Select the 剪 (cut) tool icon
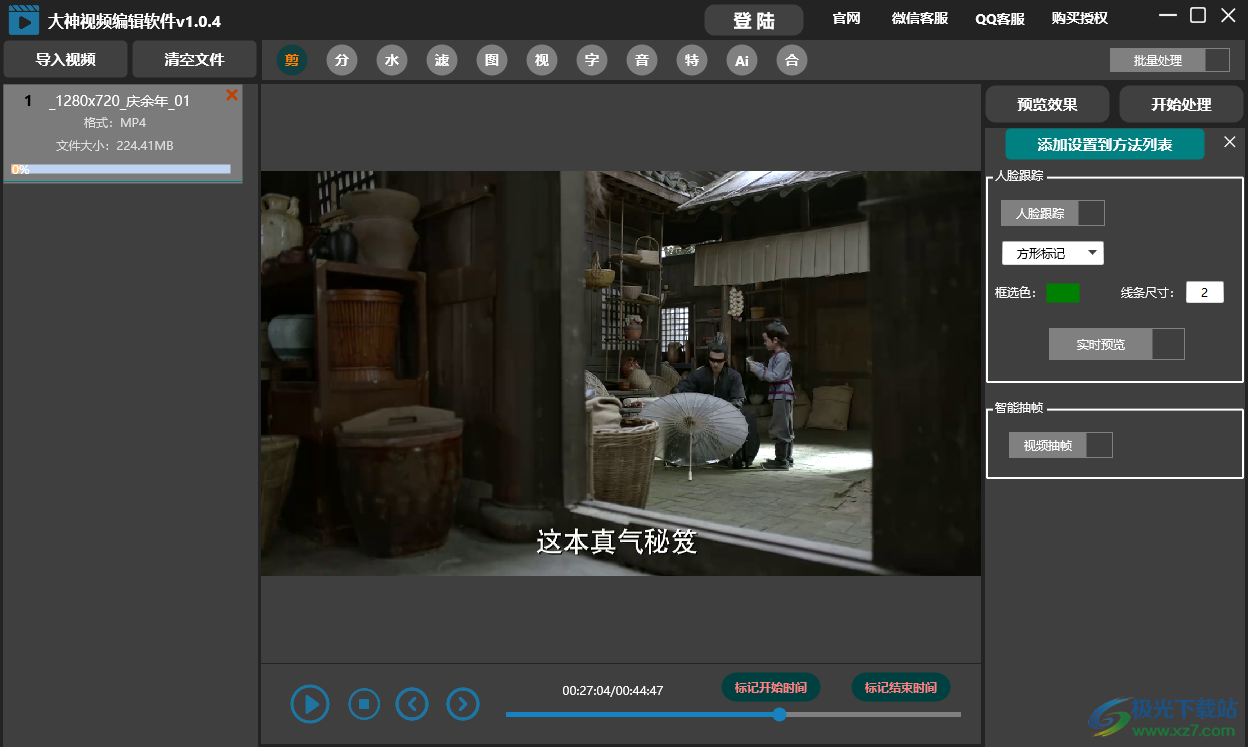 coord(292,60)
